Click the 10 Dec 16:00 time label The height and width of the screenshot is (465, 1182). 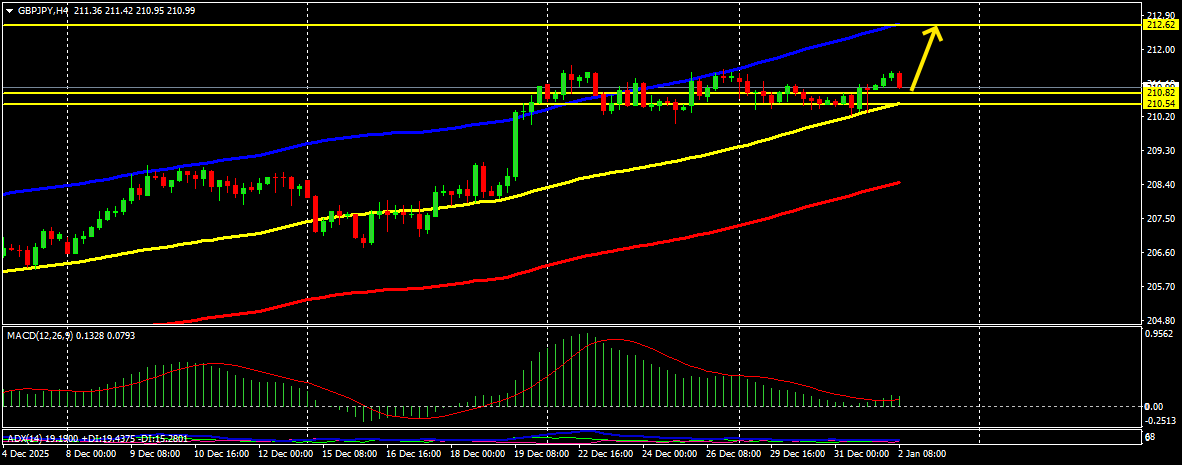pyautogui.click(x=221, y=454)
